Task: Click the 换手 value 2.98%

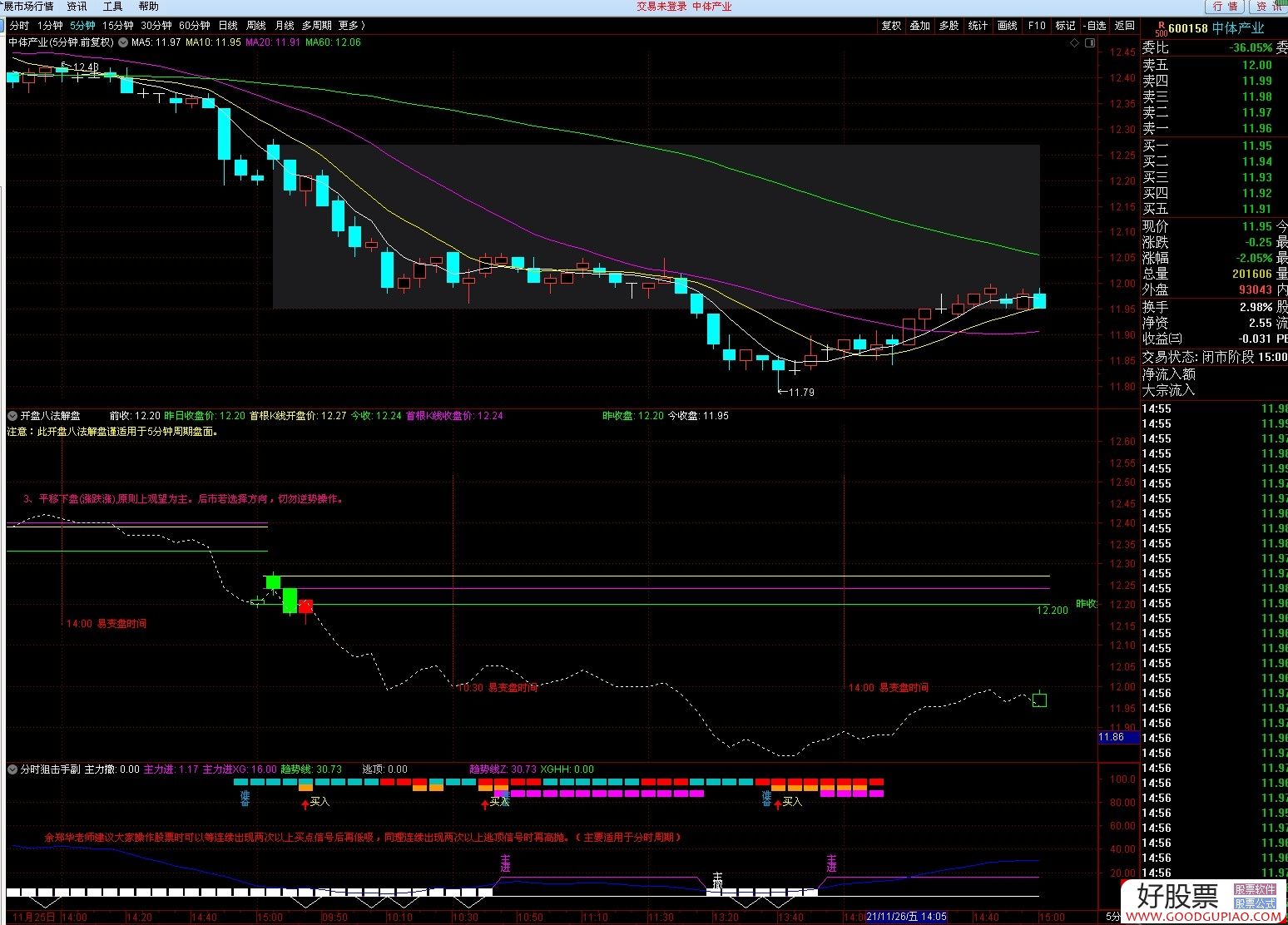Action: 1256,307
